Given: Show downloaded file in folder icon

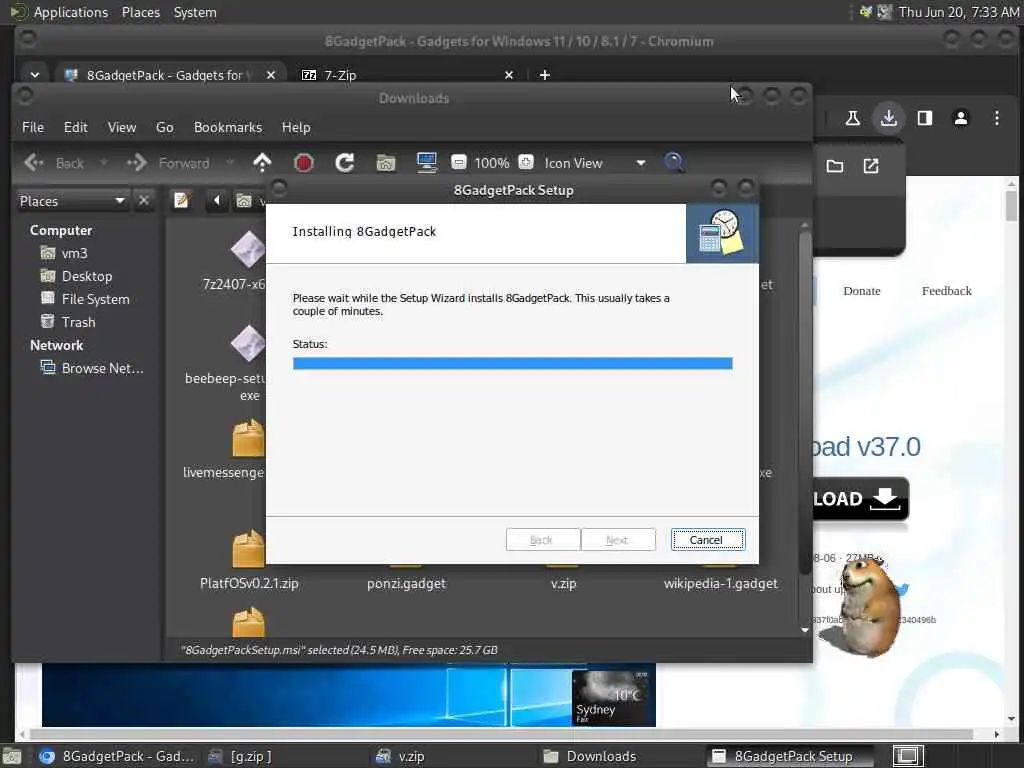Looking at the screenshot, I should [x=835, y=166].
